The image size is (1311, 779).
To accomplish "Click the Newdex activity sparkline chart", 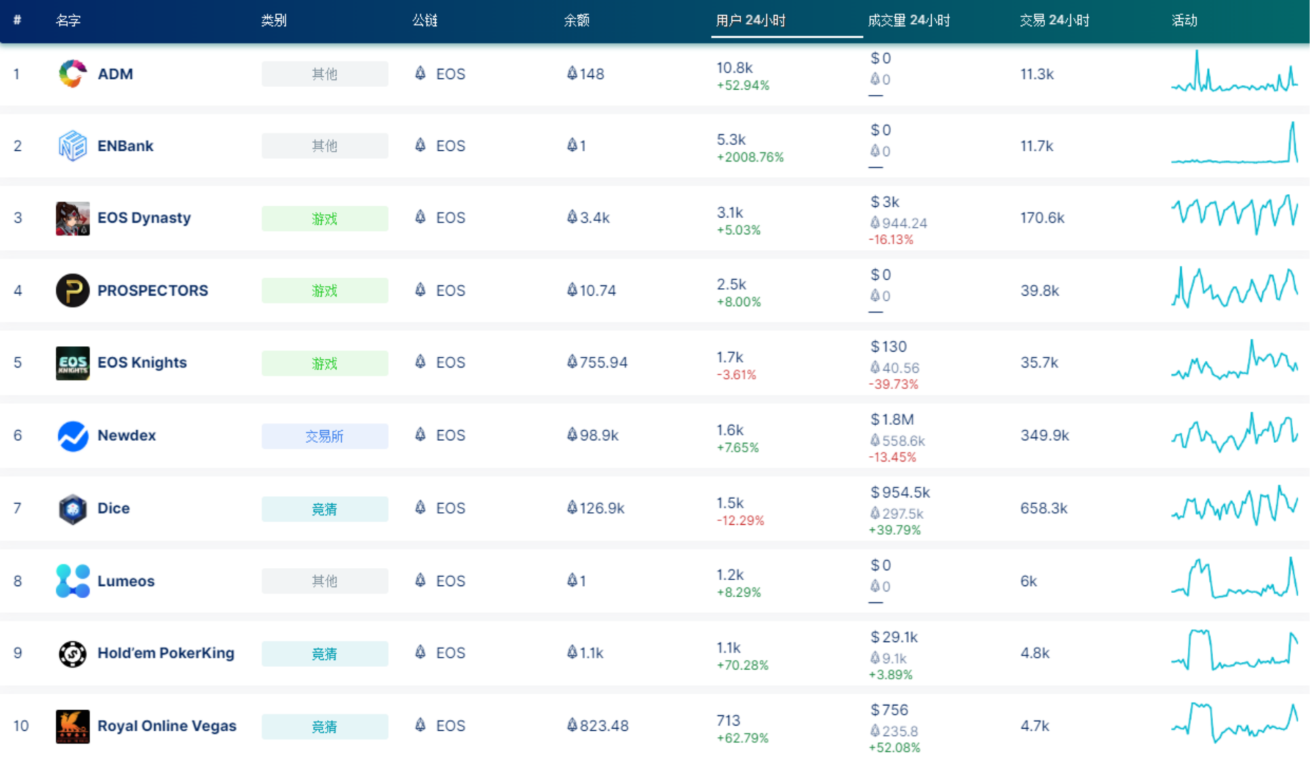I will (x=1235, y=434).
